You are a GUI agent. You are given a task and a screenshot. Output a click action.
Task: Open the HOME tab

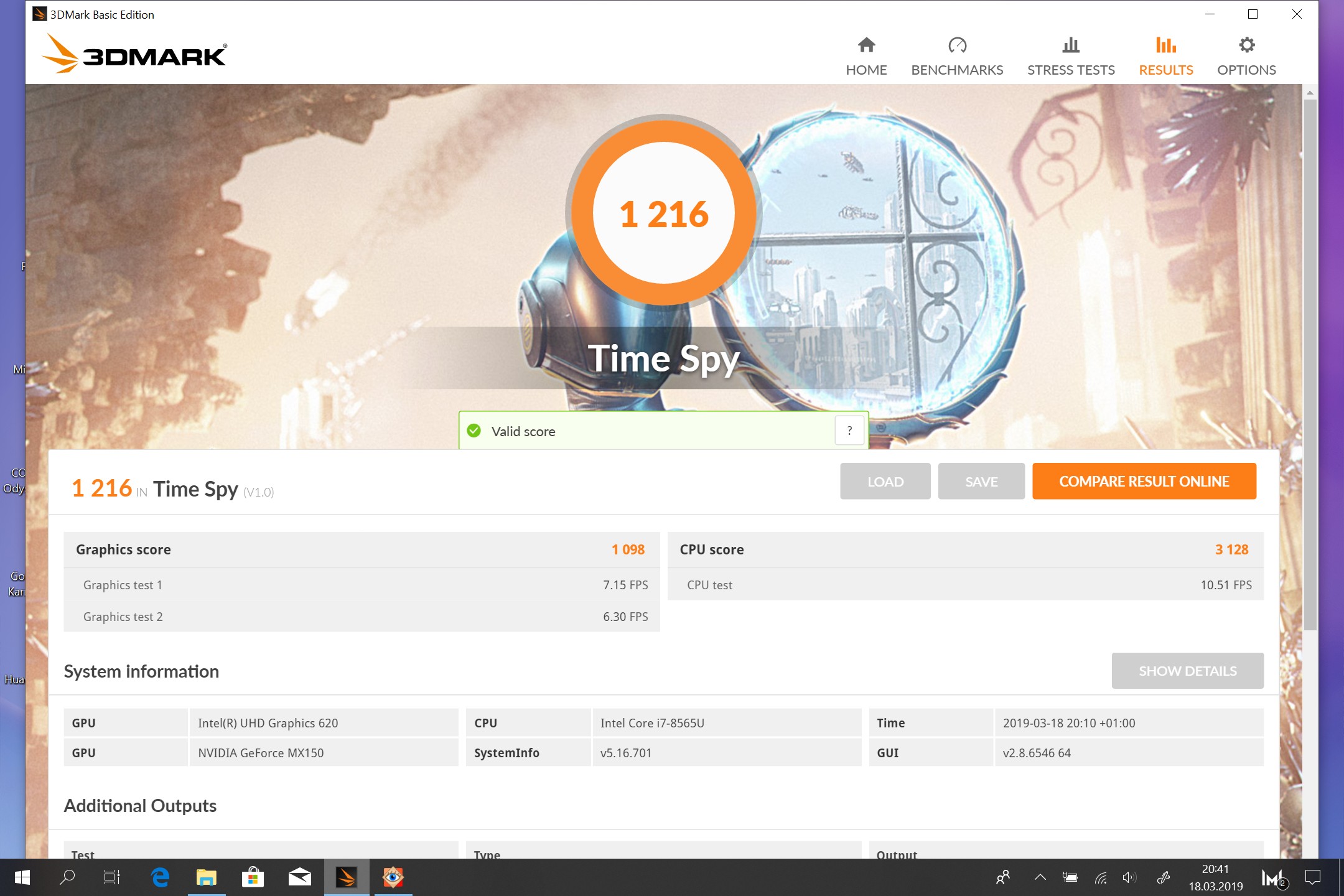(x=866, y=57)
